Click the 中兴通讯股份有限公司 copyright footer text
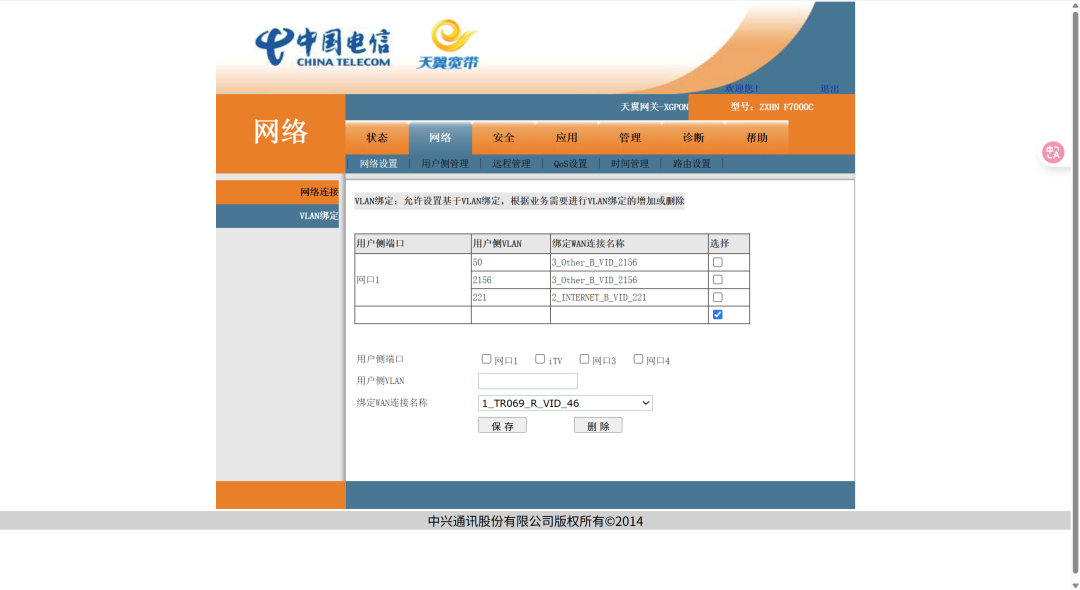The width and height of the screenshot is (1080, 590). (535, 521)
